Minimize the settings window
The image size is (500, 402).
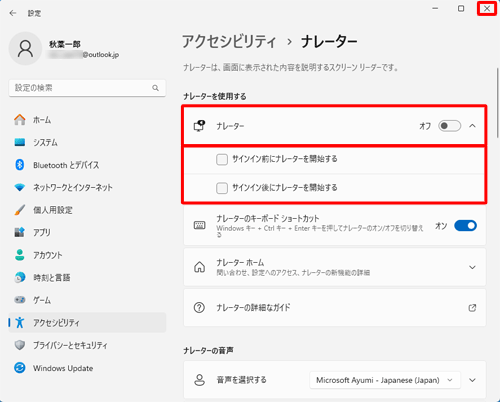click(435, 8)
